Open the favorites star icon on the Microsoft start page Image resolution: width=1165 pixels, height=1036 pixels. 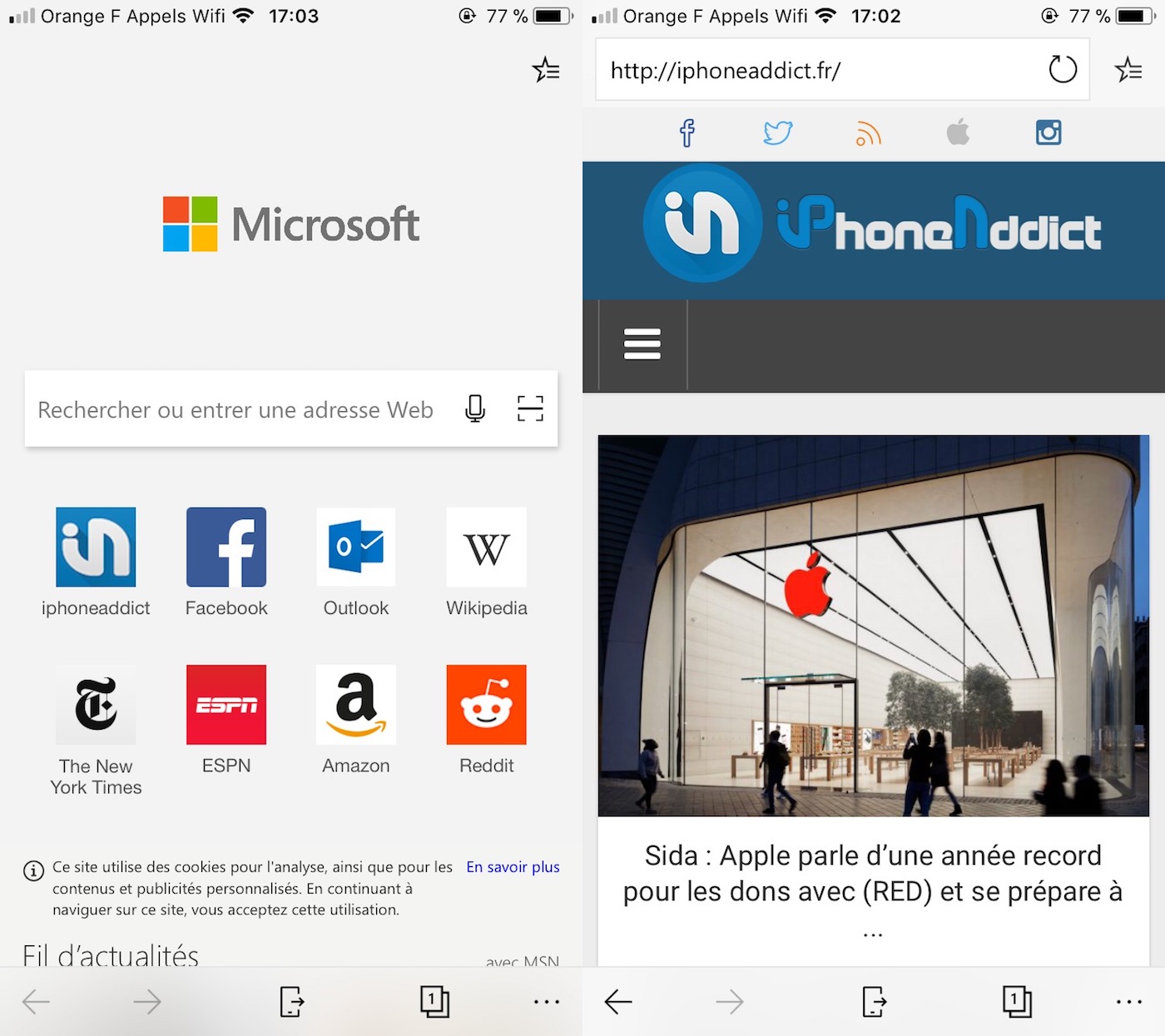click(x=546, y=70)
